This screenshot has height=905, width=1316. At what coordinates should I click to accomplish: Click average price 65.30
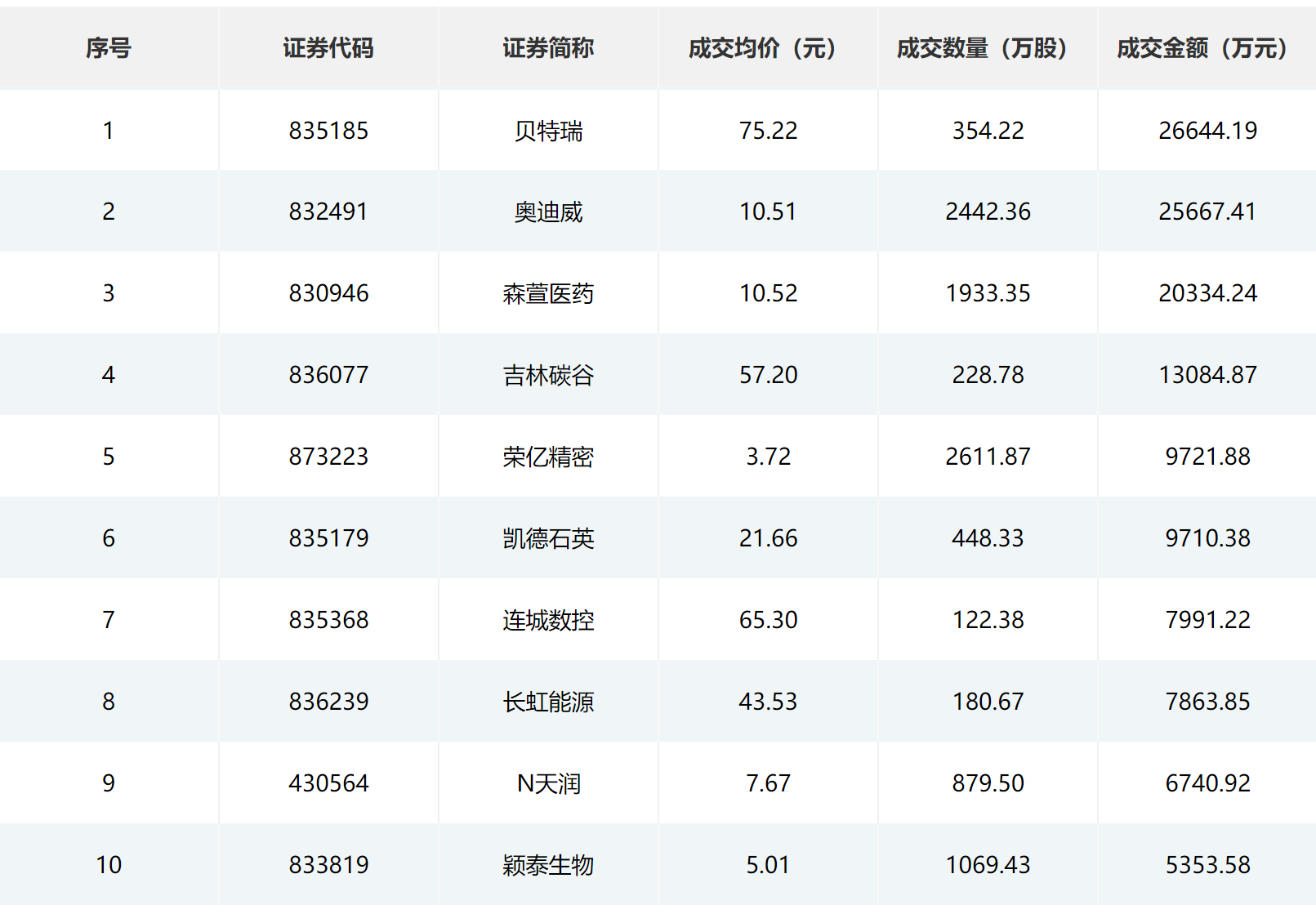click(x=768, y=620)
